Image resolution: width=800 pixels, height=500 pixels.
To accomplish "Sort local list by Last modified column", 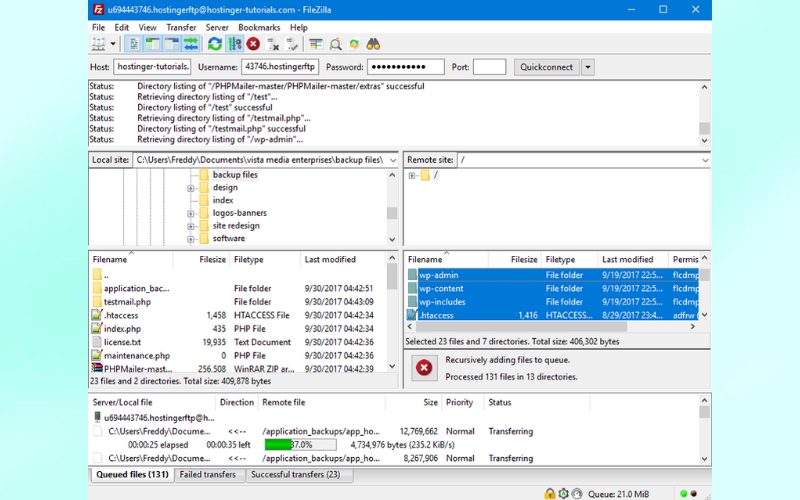I will (330, 259).
